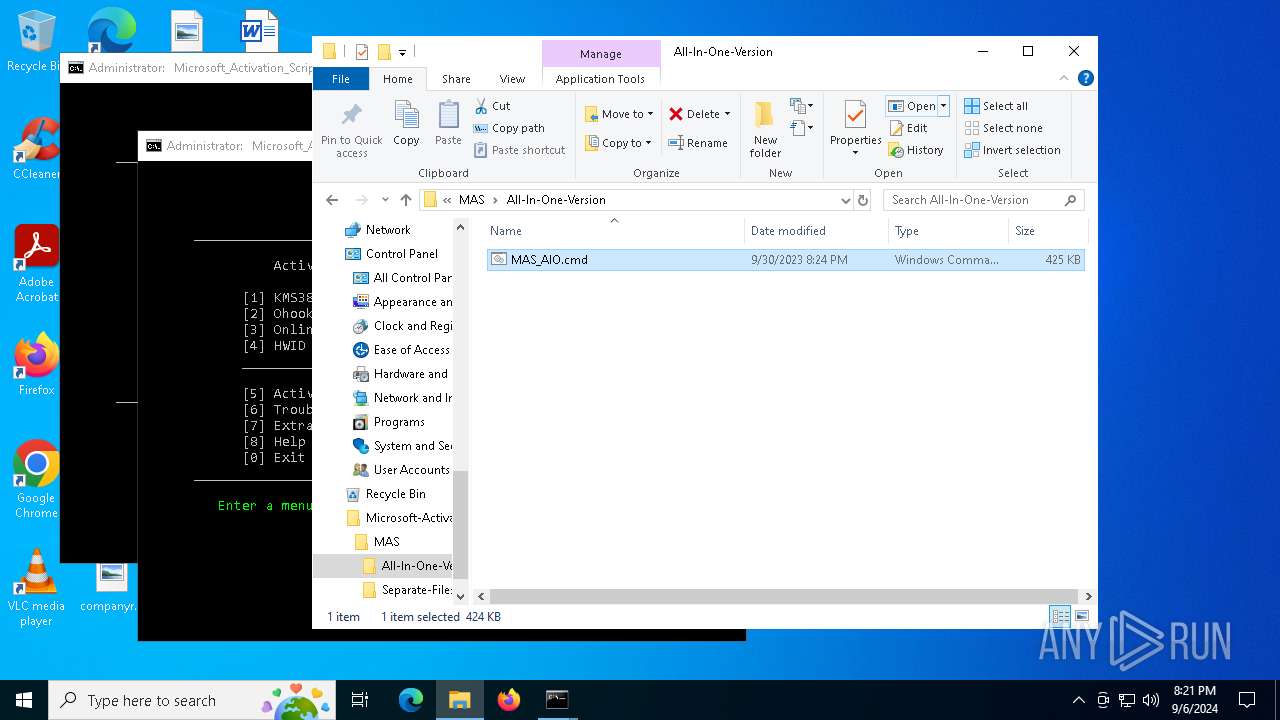Click the horizontal scrollbar of the file list
1280x720 pixels.
point(783,596)
